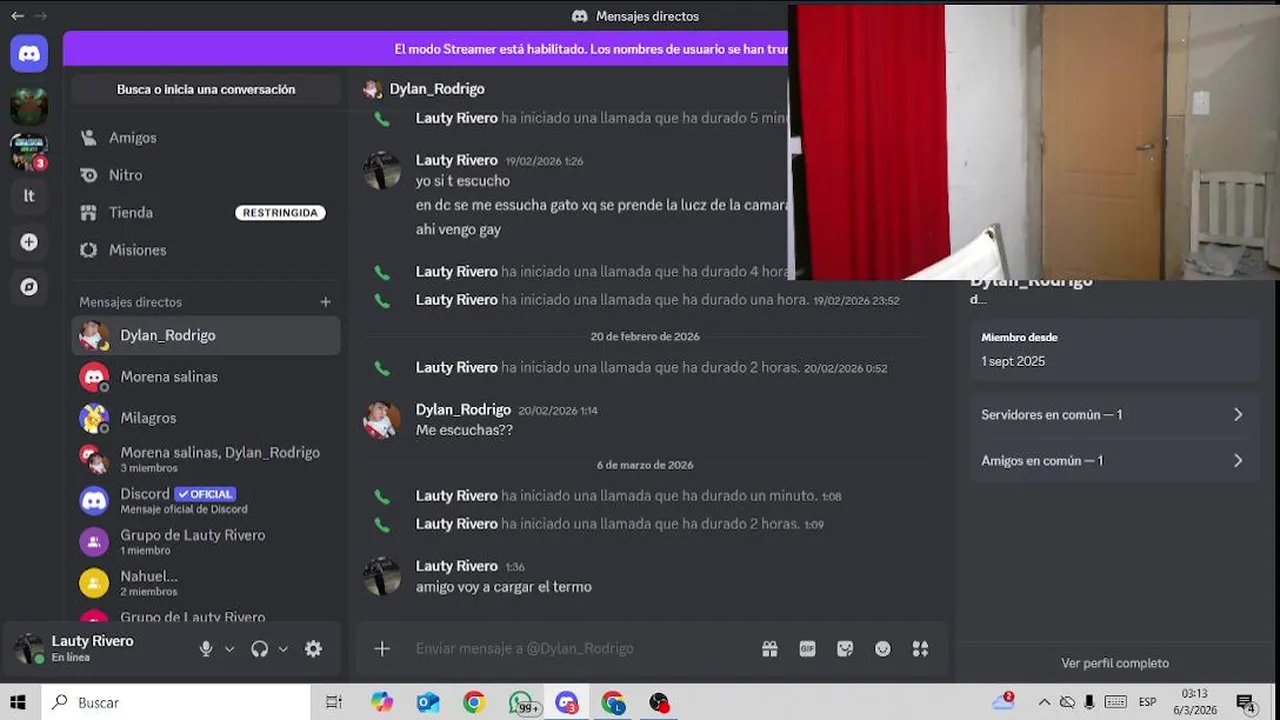This screenshot has width=1280, height=720.
Task: Open Task View in taskbar
Action: [334, 702]
